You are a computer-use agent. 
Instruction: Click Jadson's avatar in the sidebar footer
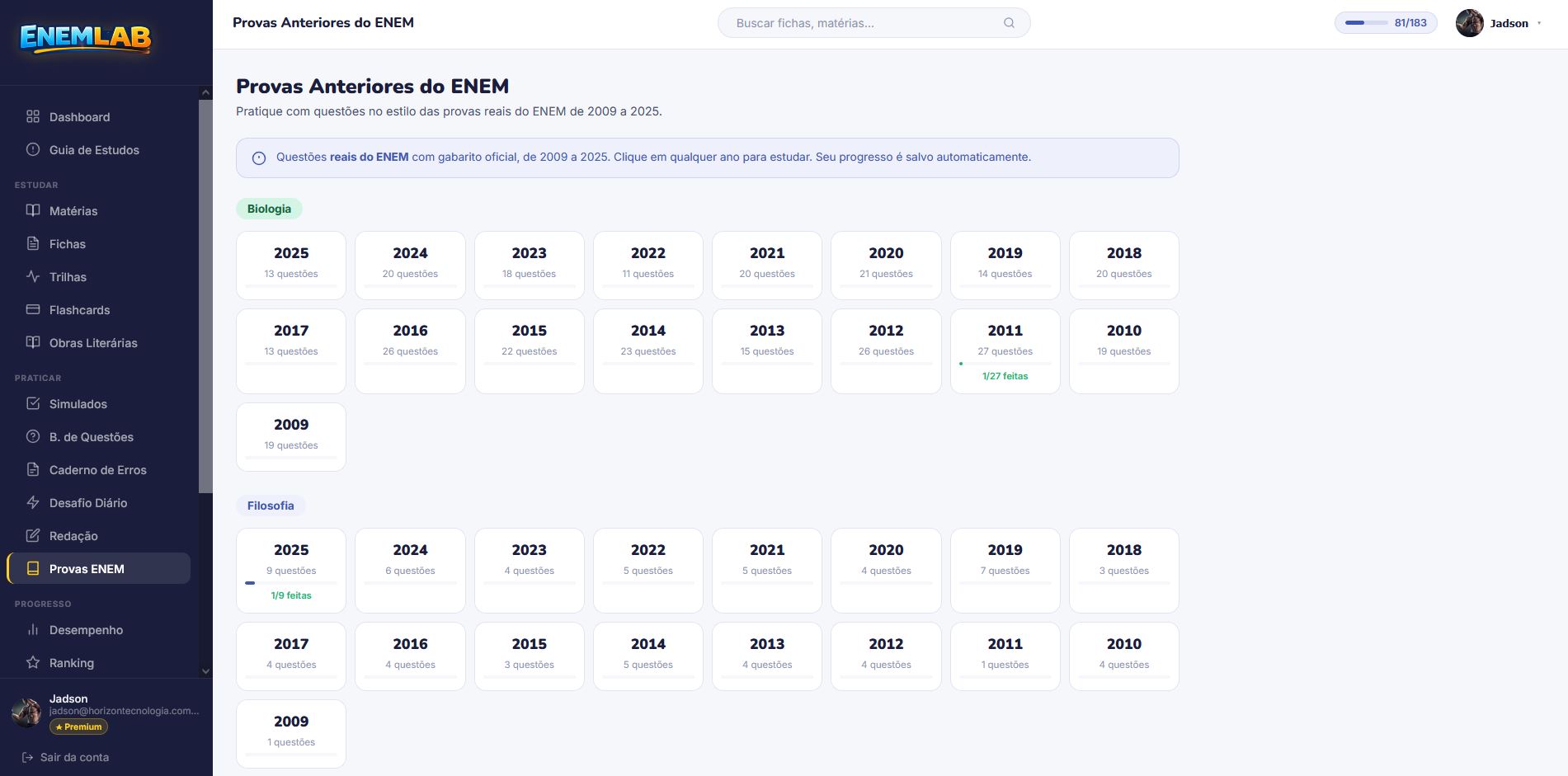pyautogui.click(x=26, y=712)
